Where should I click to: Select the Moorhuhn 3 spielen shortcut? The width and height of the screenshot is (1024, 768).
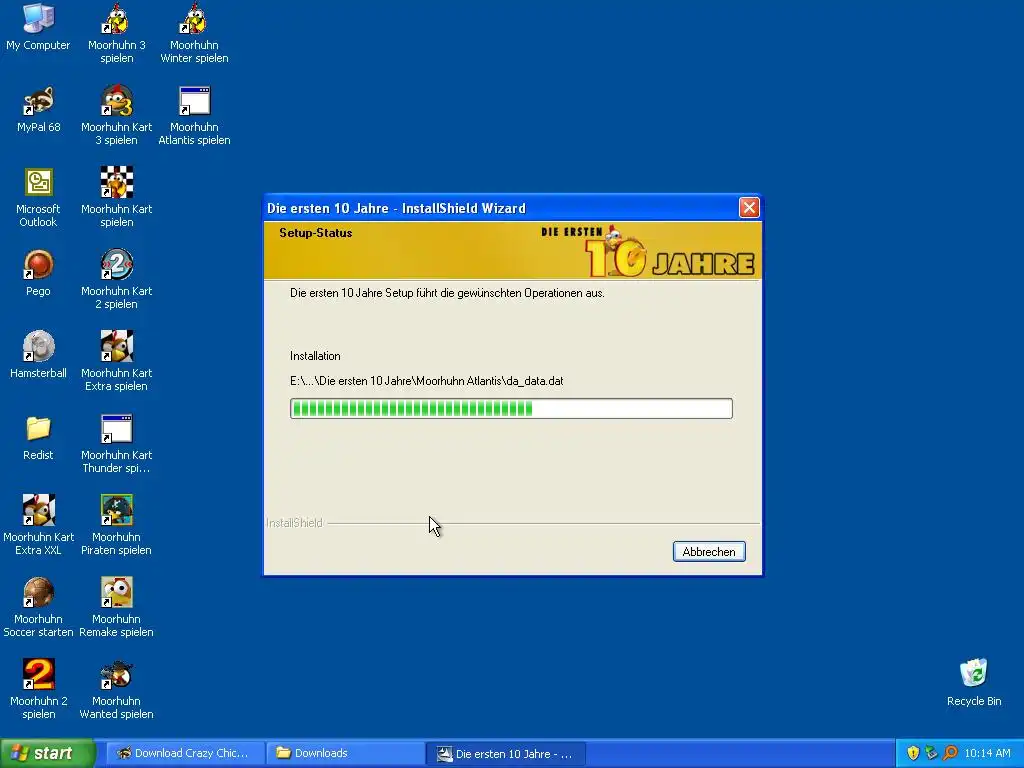[116, 33]
